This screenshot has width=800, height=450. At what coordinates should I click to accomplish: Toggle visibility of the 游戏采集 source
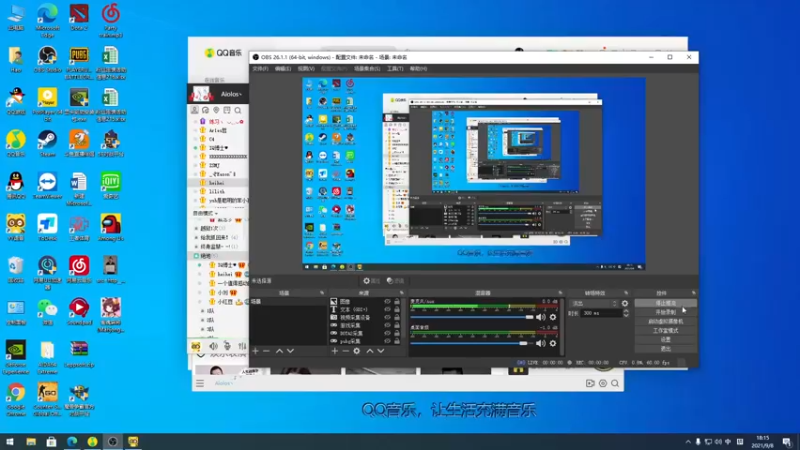[387, 325]
